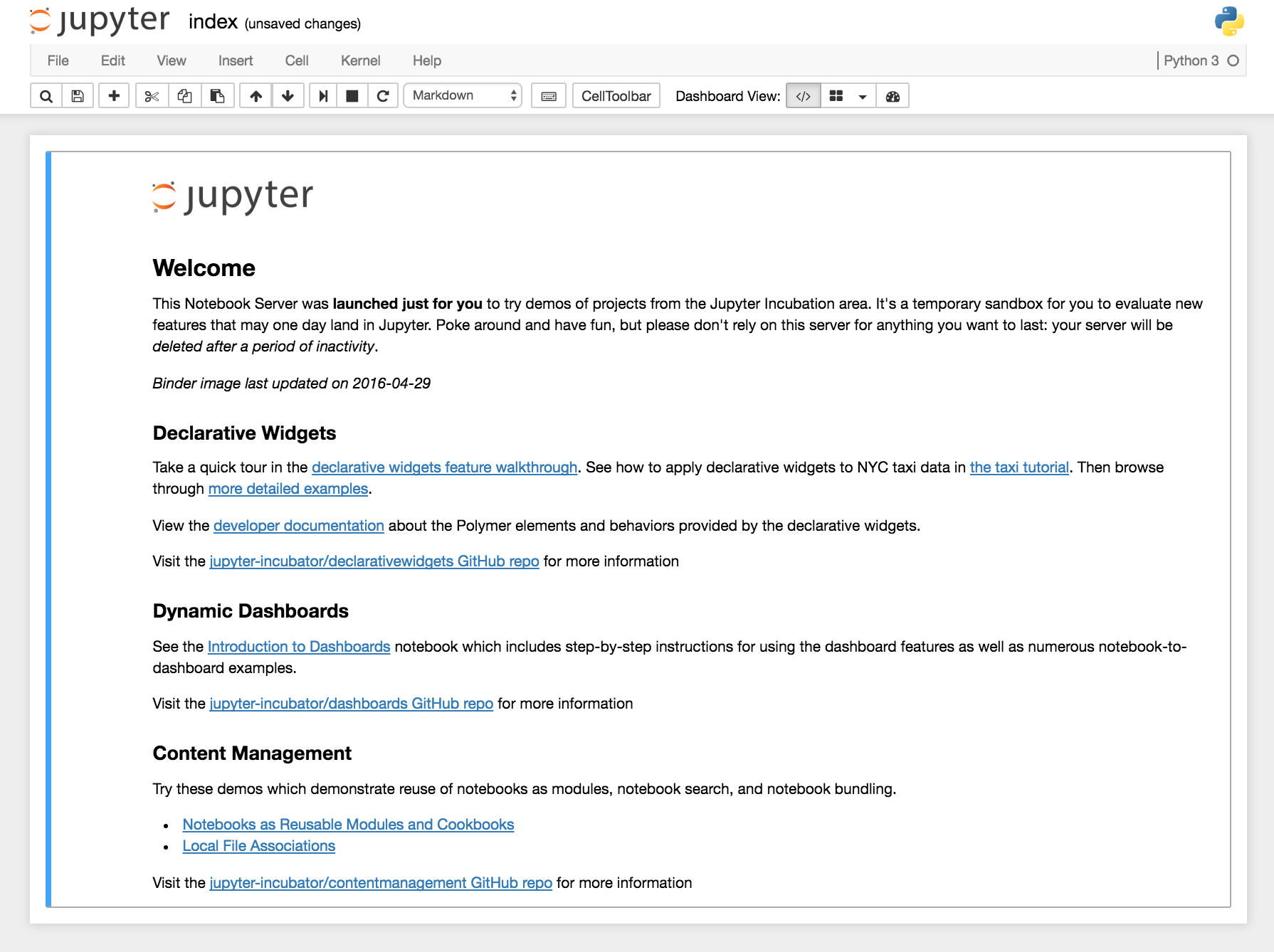
Task: Enable dashboard preview mode
Action: click(x=893, y=95)
